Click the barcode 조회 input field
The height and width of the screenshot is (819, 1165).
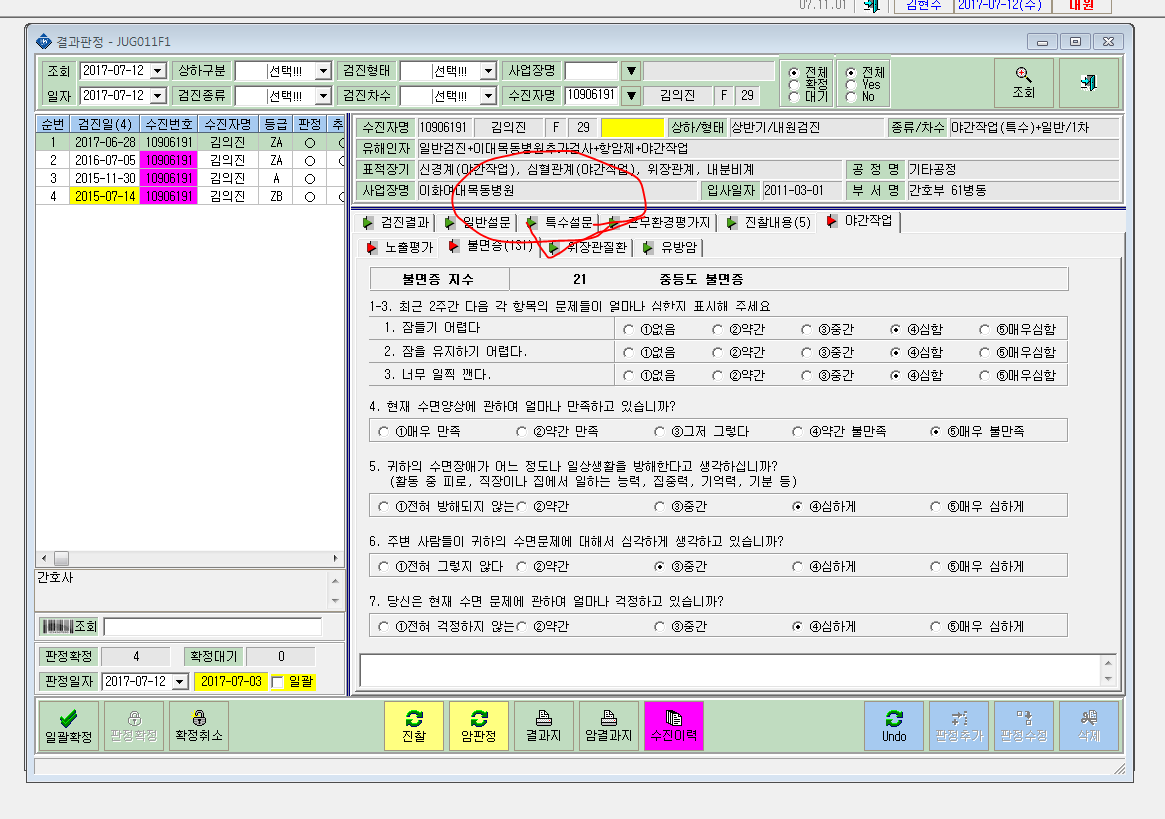point(212,627)
